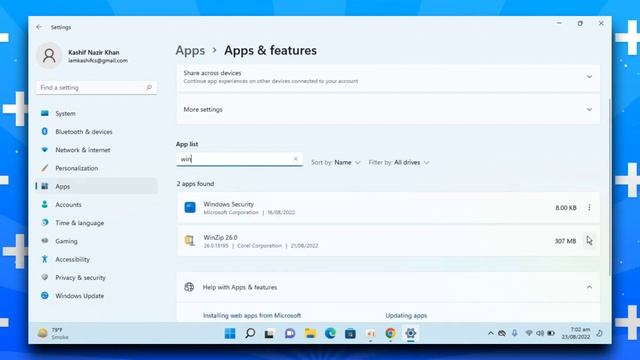This screenshot has width=640, height=360.
Task: Click the Find a setting search box
Action: pyautogui.click(x=96, y=88)
